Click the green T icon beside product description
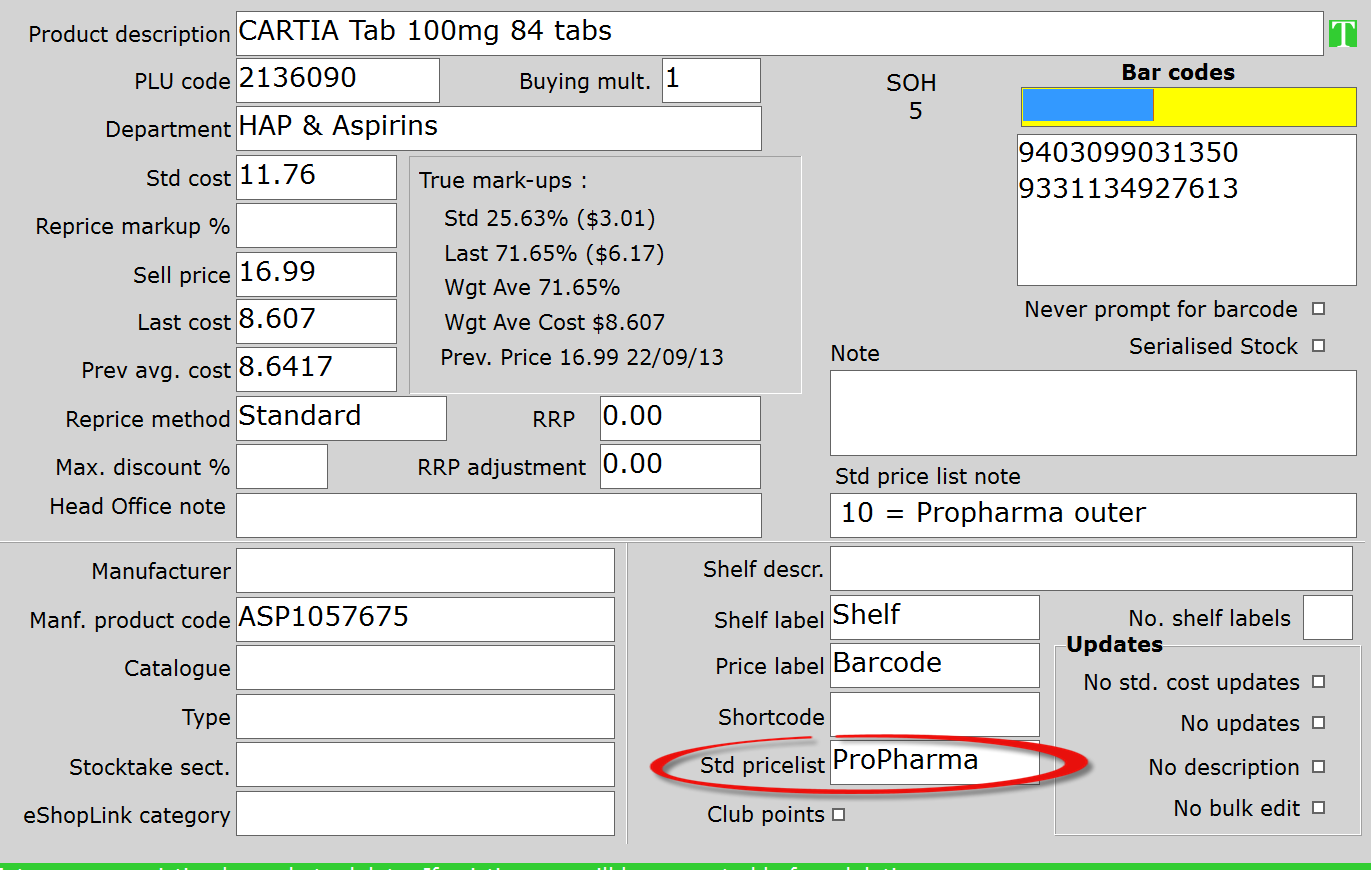 [x=1342, y=34]
